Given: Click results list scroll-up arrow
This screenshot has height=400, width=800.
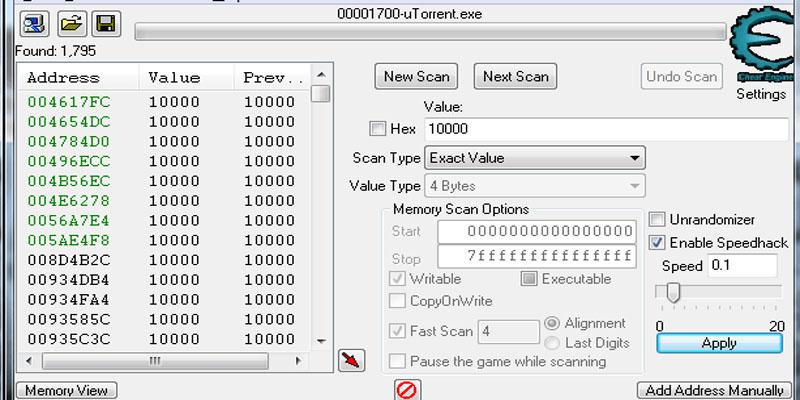Looking at the screenshot, I should (321, 75).
